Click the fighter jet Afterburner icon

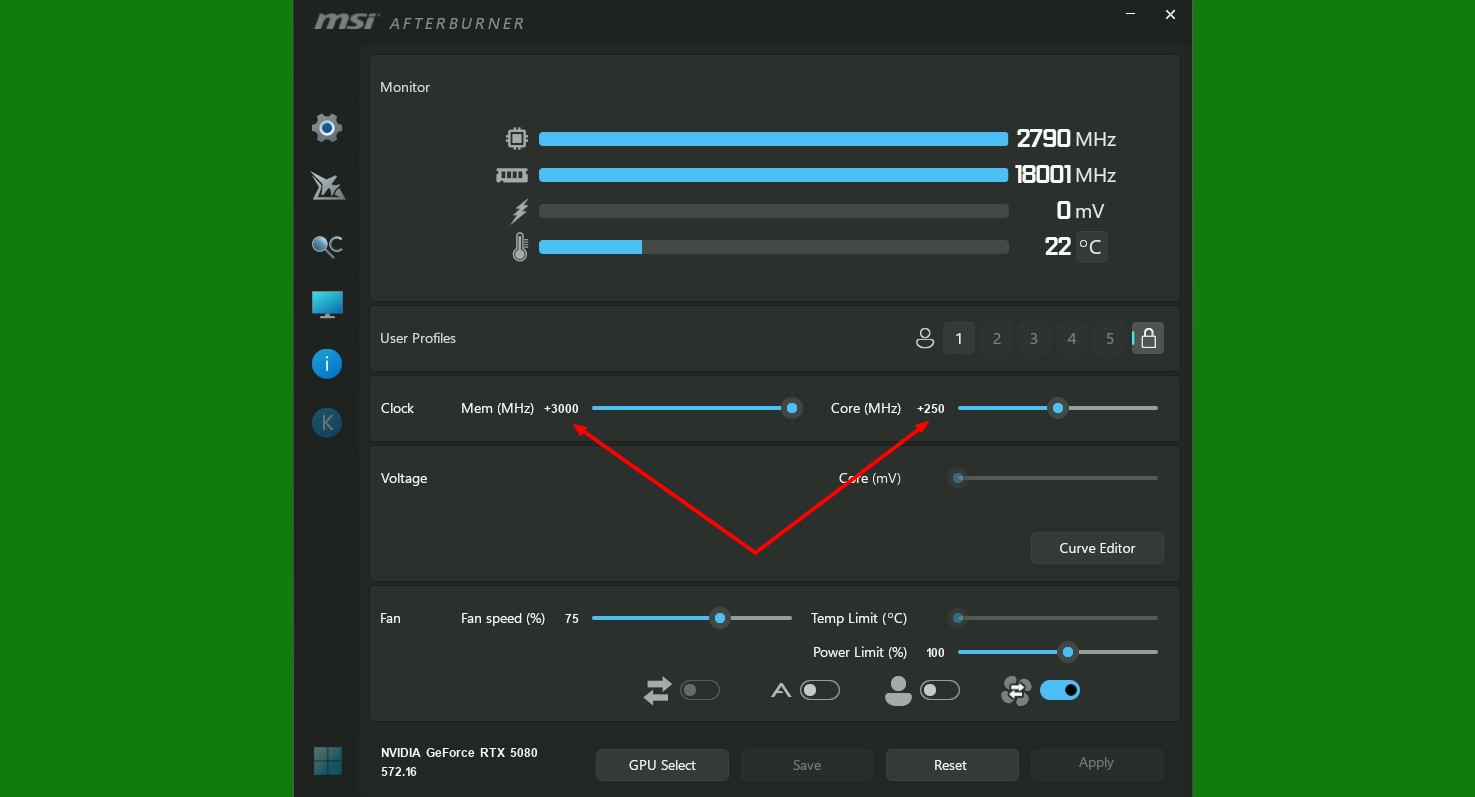point(327,186)
